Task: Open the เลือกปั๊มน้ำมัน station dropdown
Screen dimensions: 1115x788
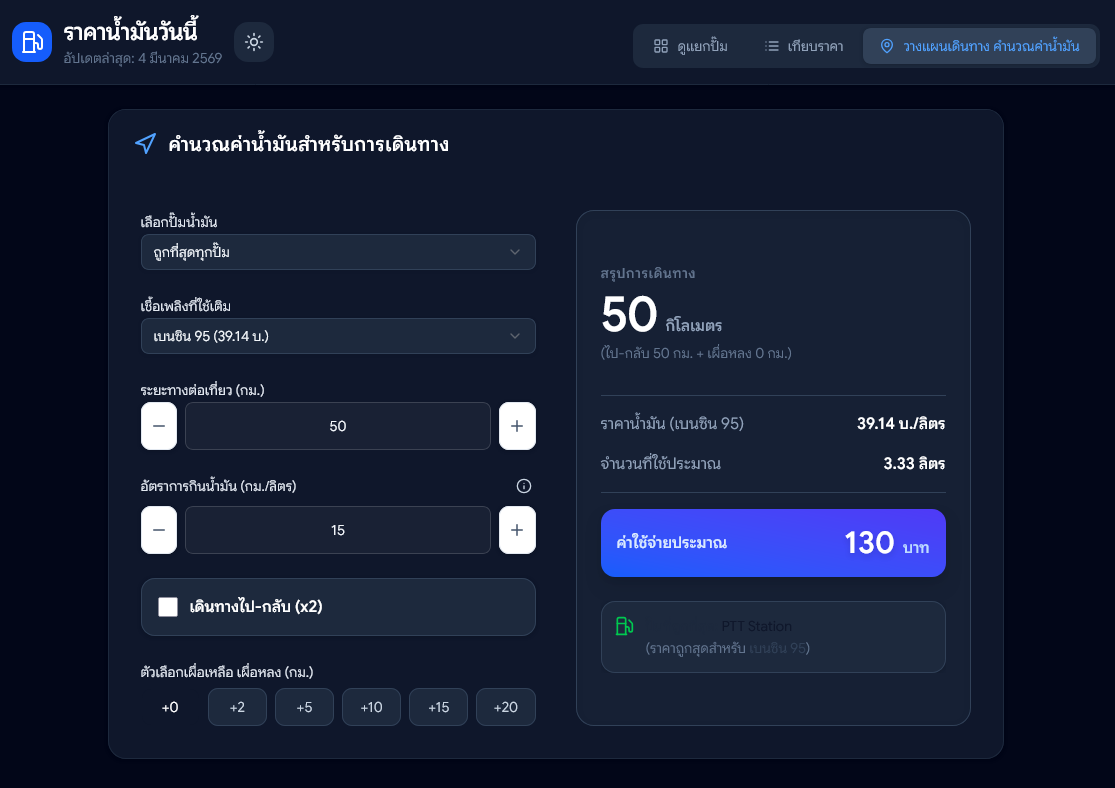Action: (338, 252)
